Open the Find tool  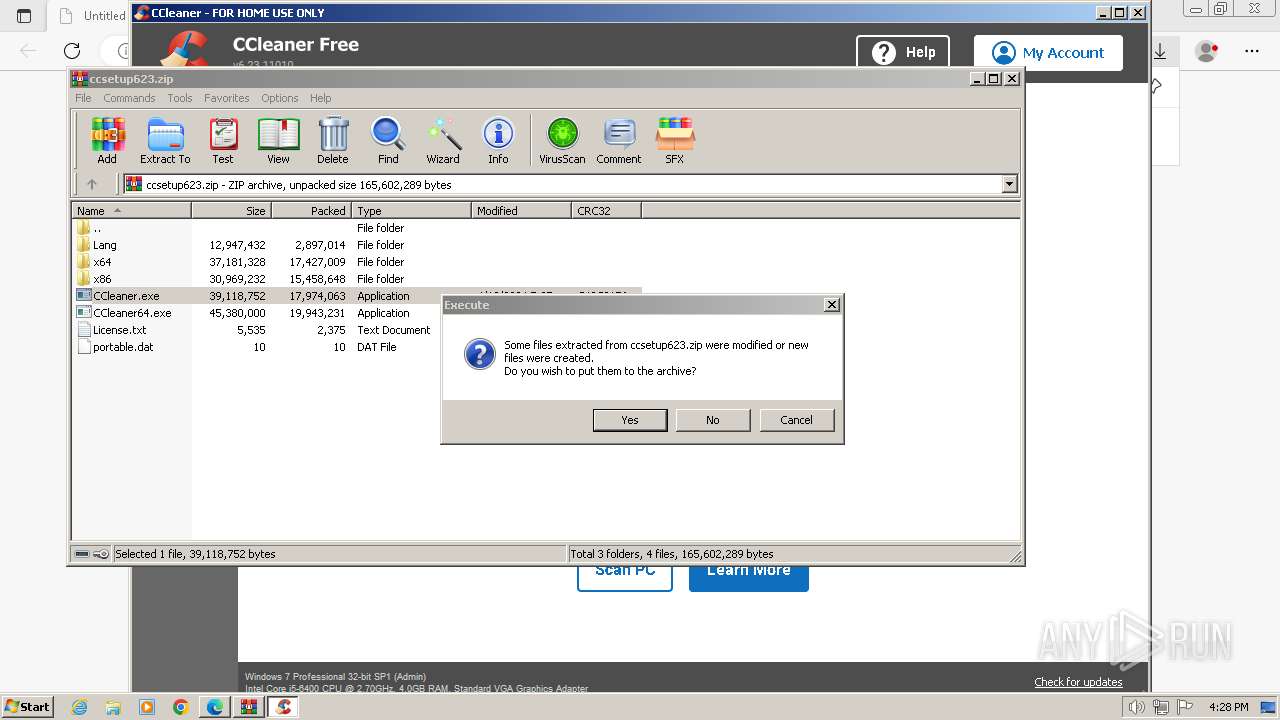[x=388, y=140]
